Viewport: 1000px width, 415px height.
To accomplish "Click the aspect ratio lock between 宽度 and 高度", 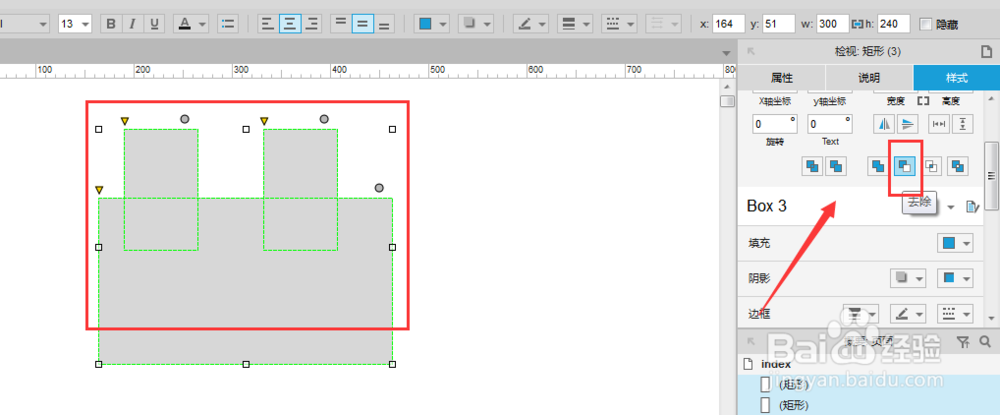I will point(923,101).
